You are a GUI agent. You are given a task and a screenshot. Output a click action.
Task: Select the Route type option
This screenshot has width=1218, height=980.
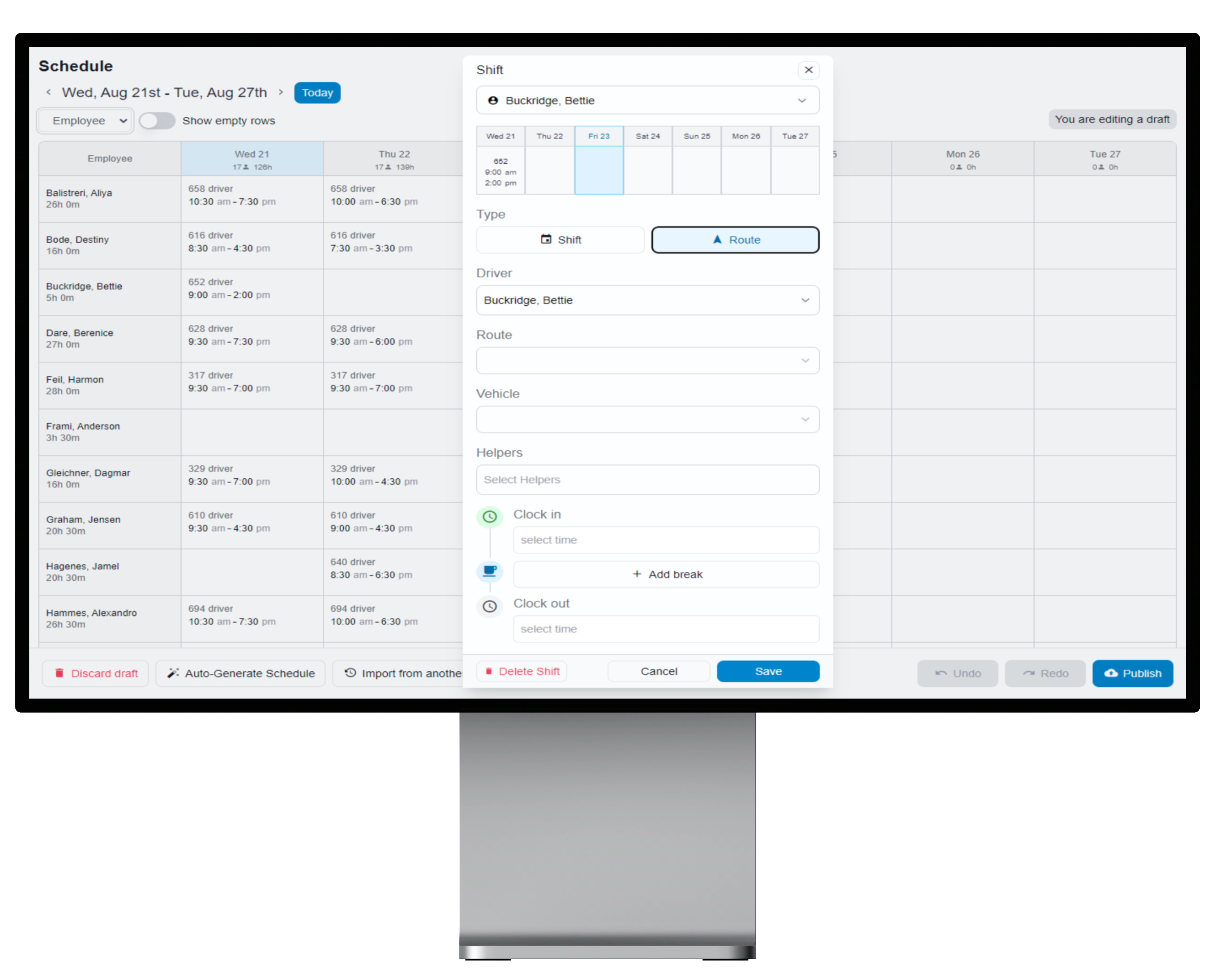(735, 240)
